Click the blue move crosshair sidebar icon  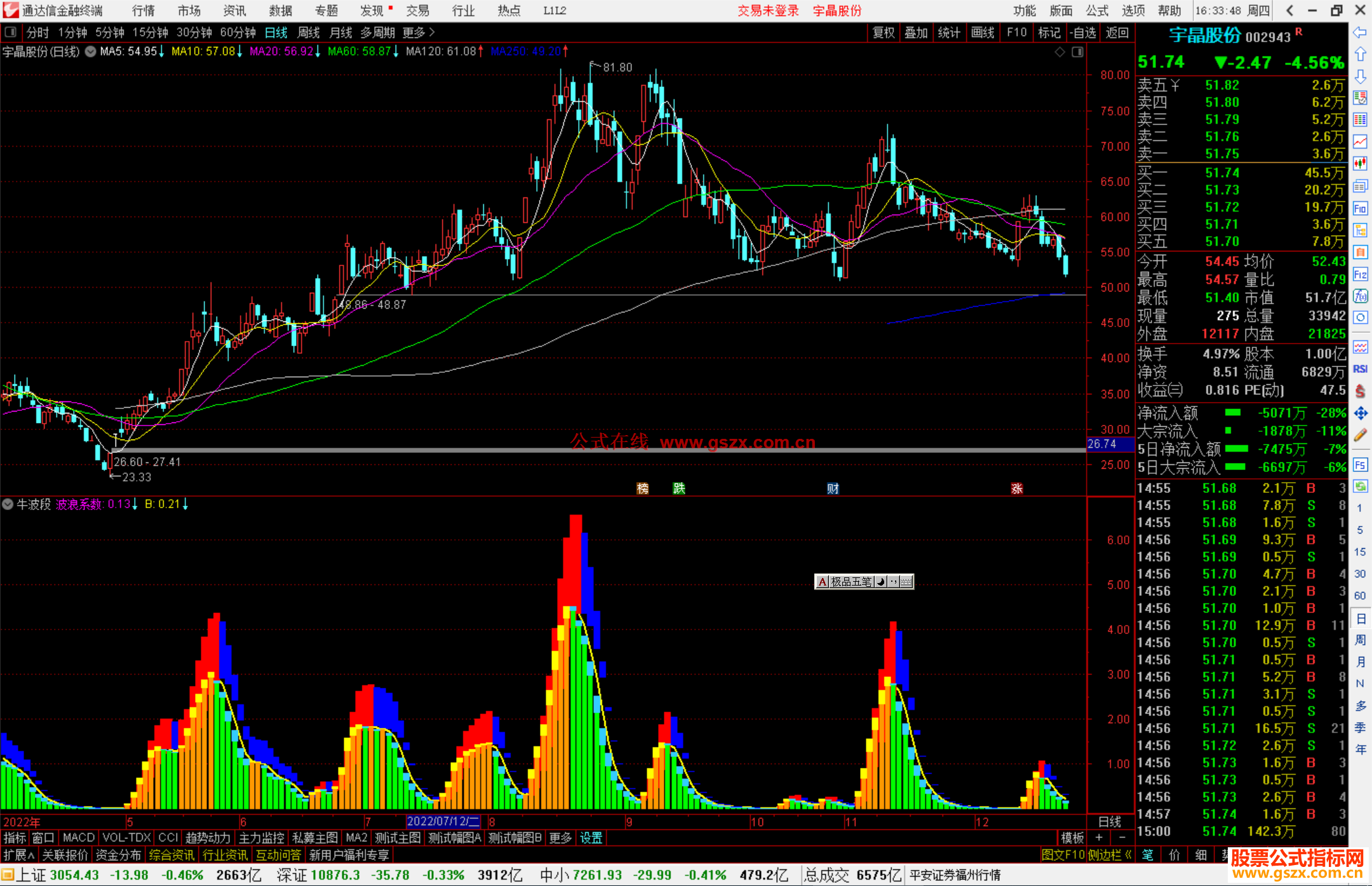click(1360, 413)
